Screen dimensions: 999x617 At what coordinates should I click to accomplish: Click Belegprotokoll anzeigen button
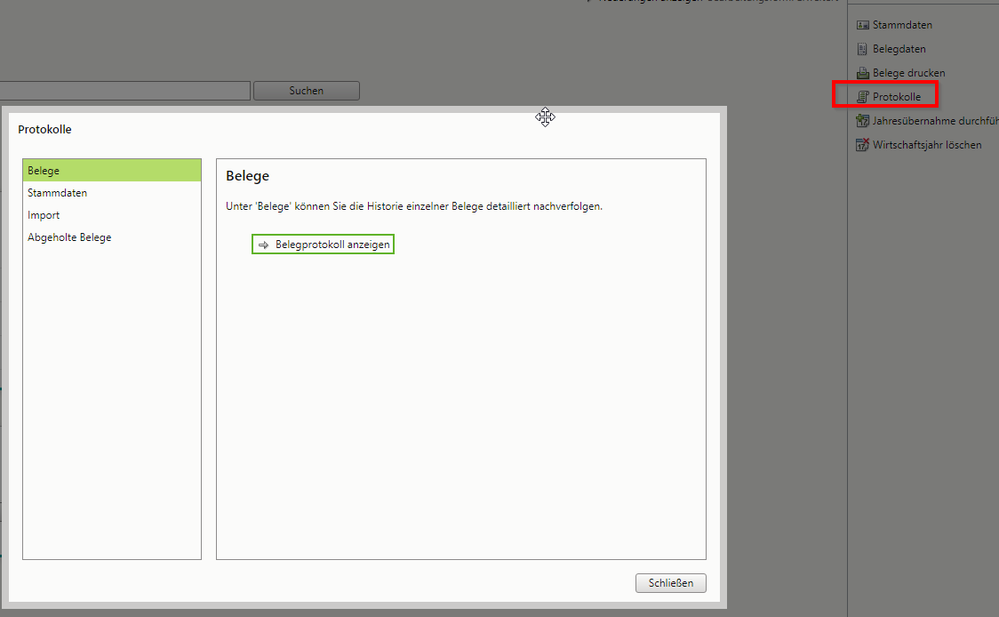coord(323,245)
